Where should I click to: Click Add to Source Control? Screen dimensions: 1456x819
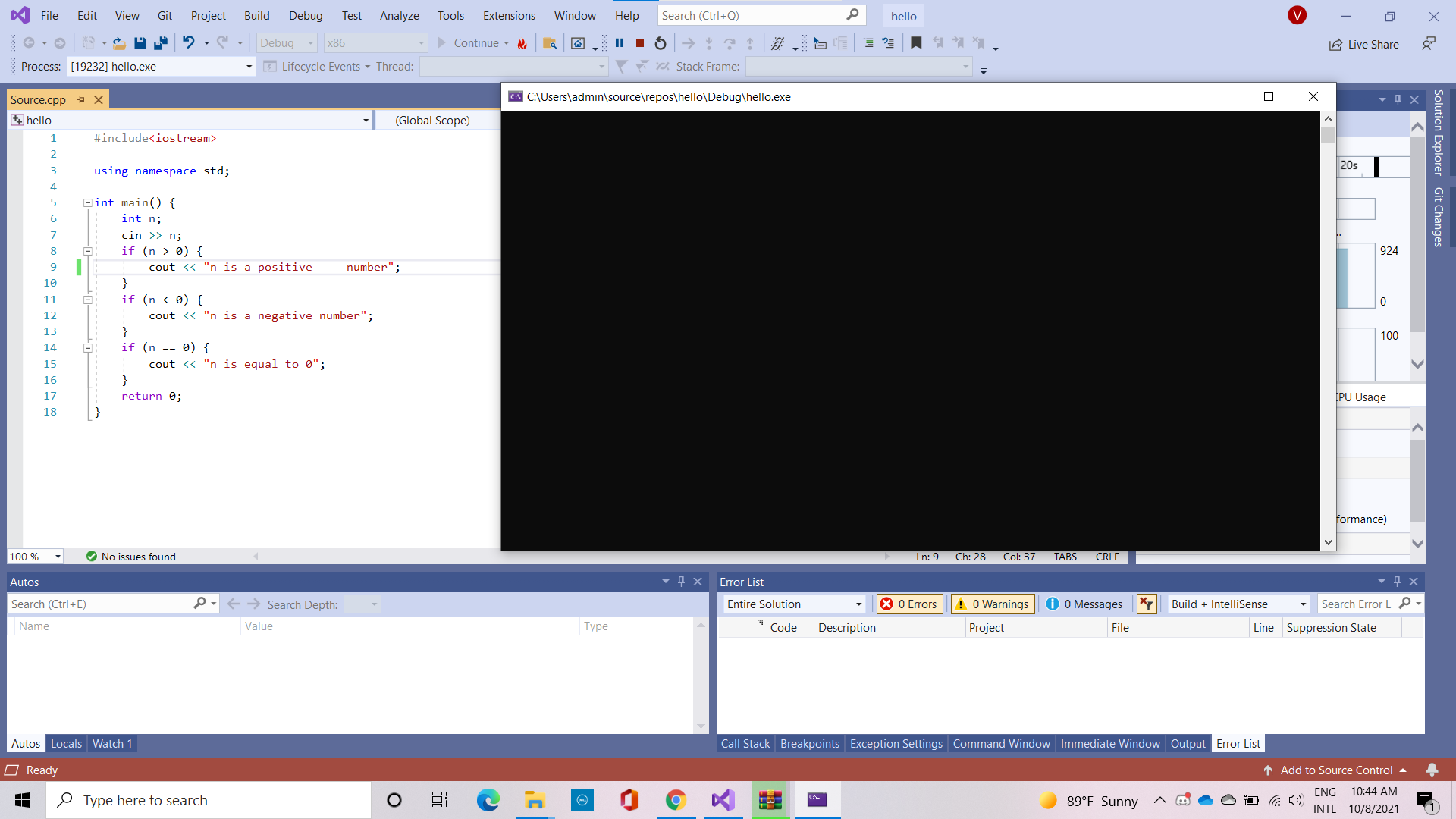pos(1336,770)
